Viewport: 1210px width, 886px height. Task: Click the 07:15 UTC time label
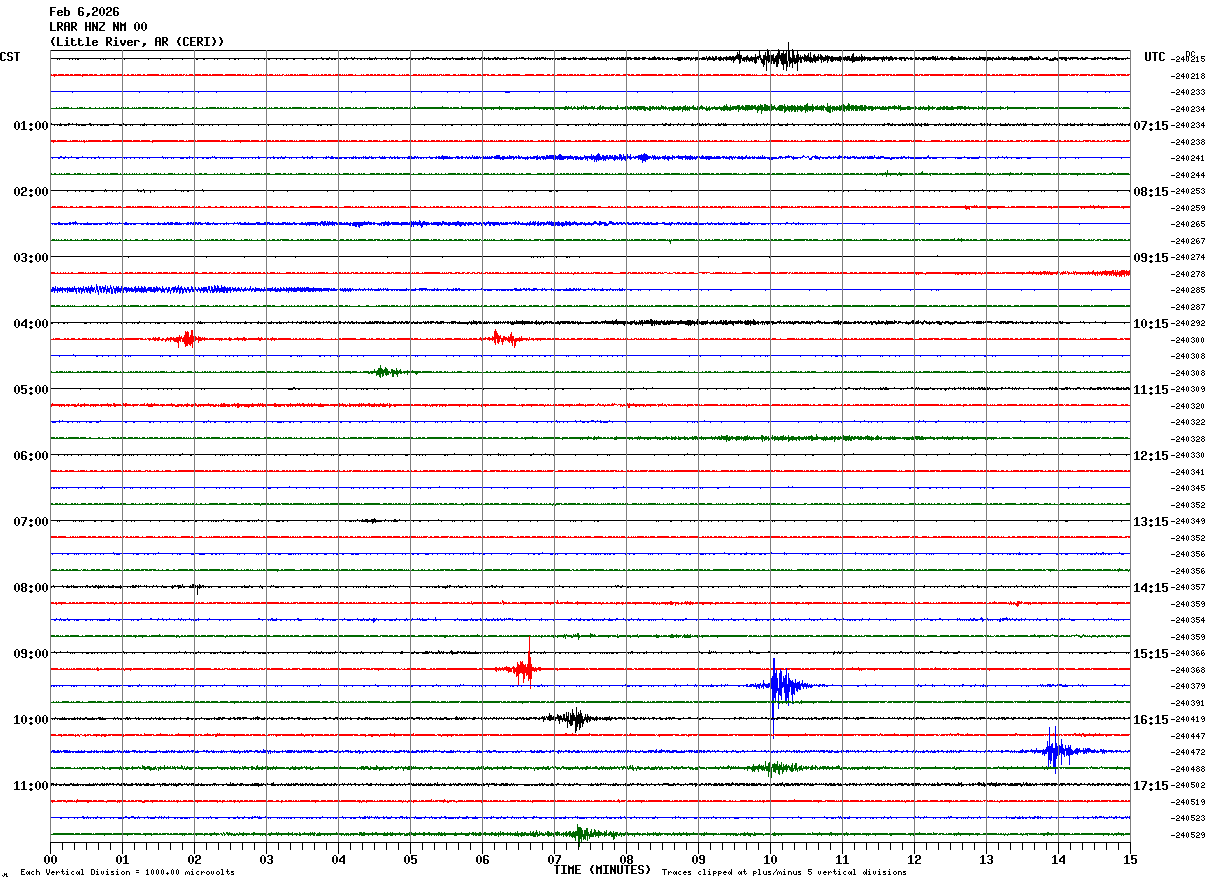point(1151,125)
